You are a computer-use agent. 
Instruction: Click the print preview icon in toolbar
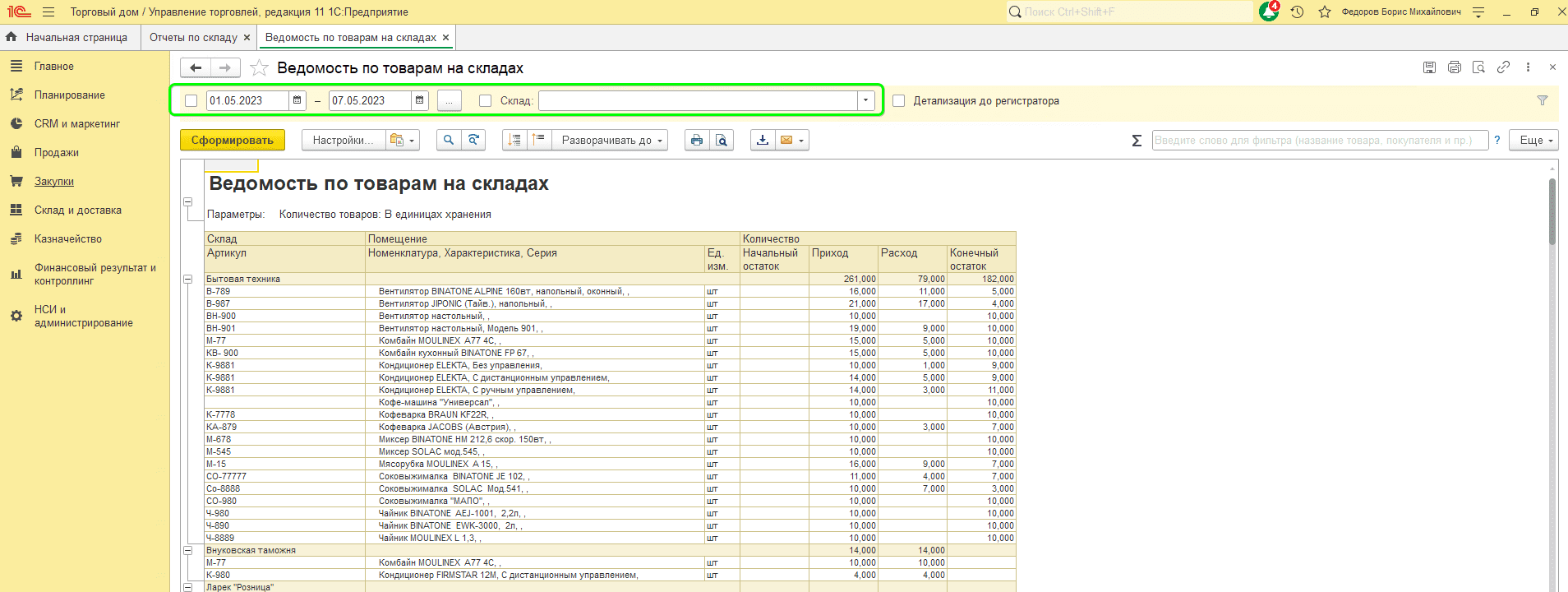721,140
